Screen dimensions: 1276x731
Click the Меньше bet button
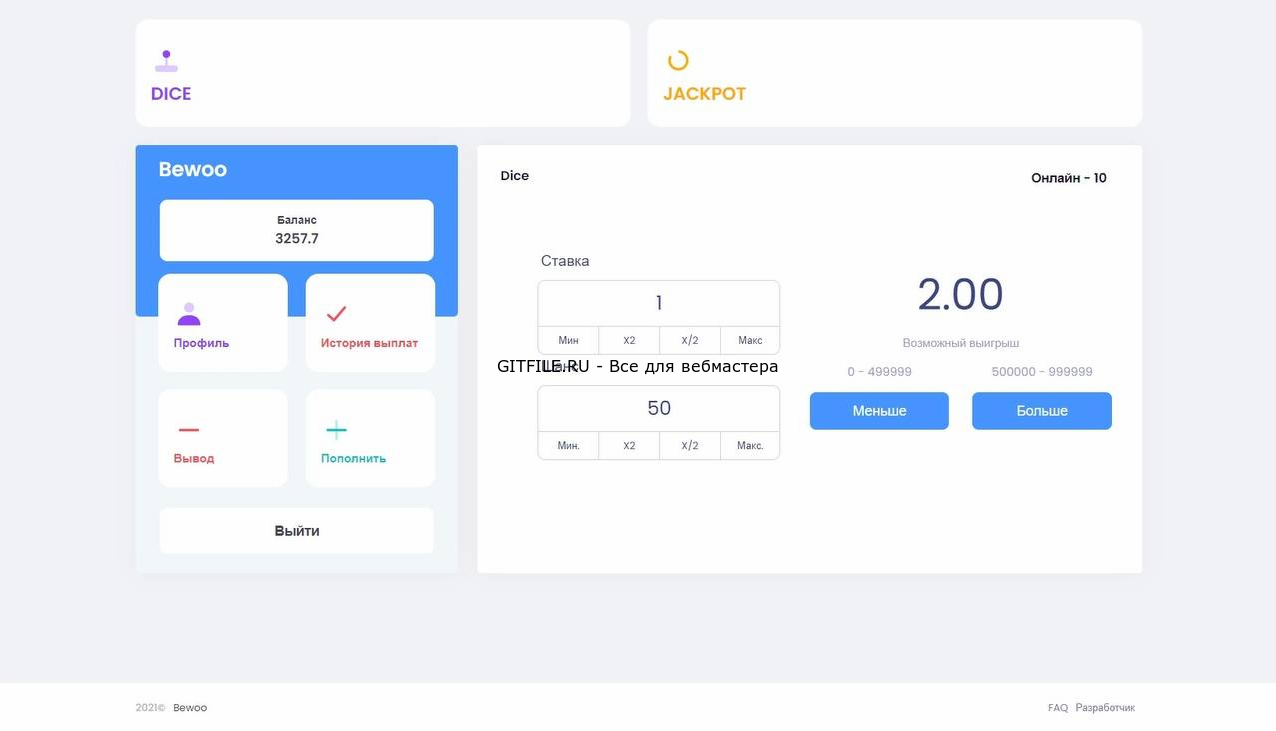tap(879, 411)
